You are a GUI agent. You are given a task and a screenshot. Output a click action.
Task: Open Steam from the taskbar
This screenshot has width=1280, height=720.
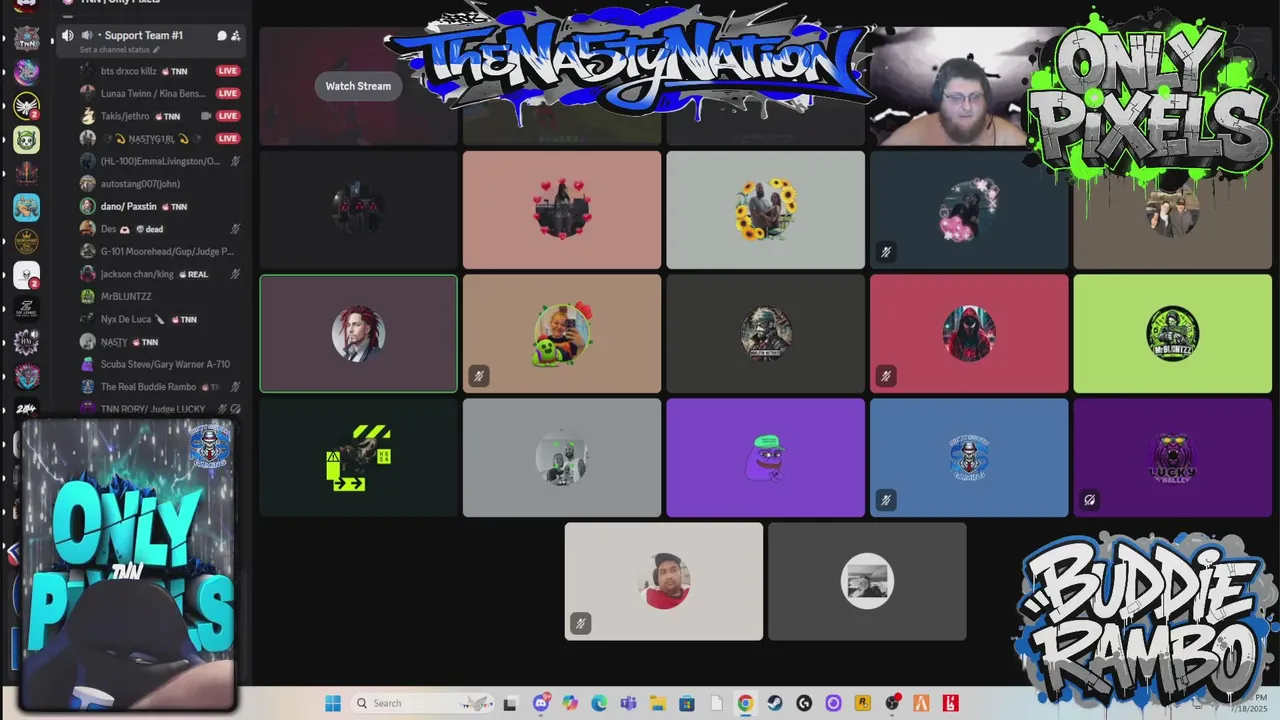coord(774,703)
